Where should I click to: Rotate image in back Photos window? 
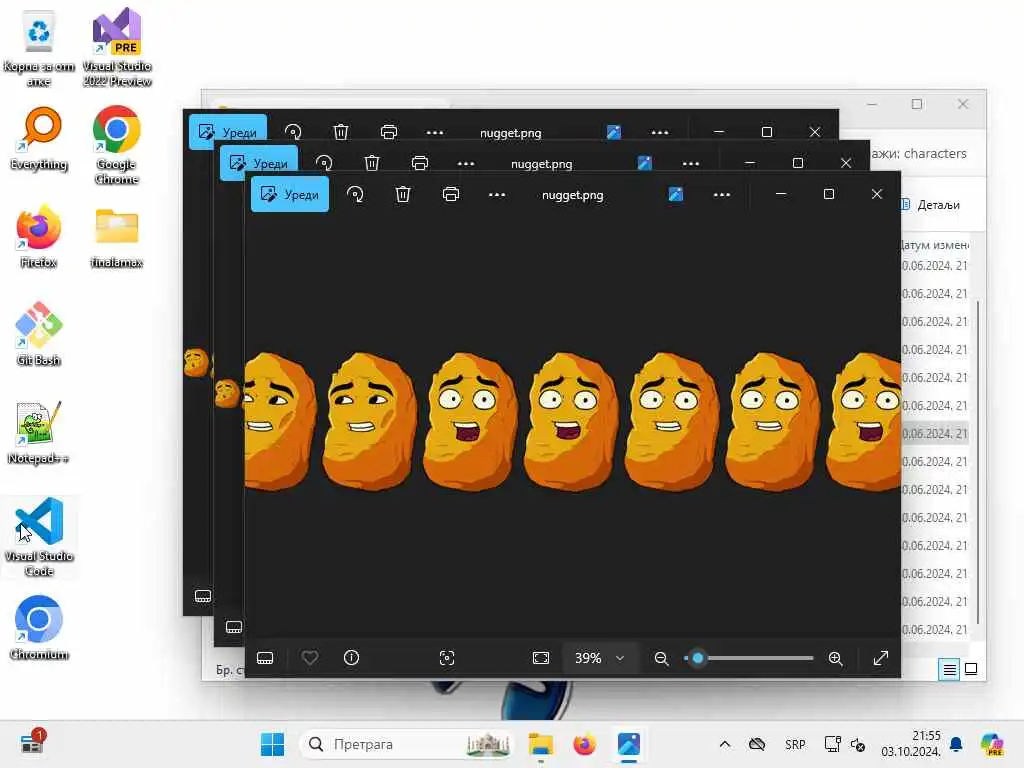pyautogui.click(x=293, y=132)
